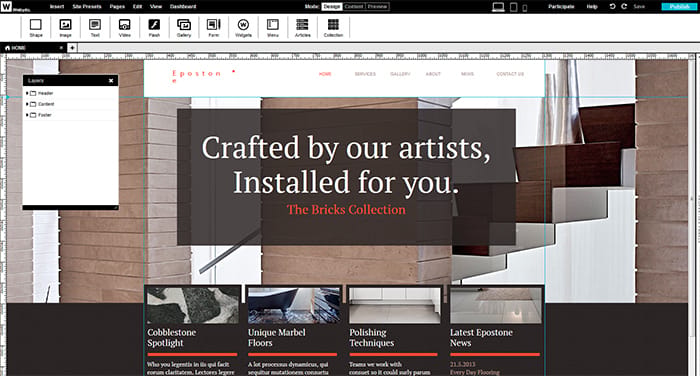Select 'The Bricks Collection' red subtitle
This screenshot has width=700, height=376.
point(346,209)
